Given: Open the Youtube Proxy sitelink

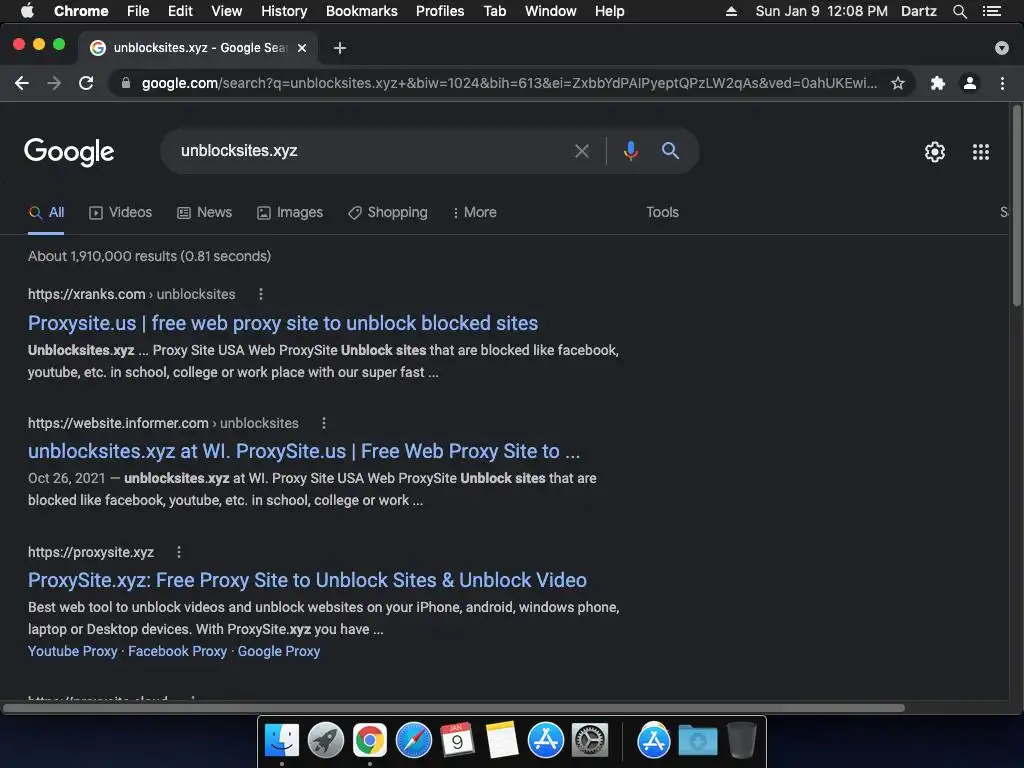Looking at the screenshot, I should tap(72, 651).
